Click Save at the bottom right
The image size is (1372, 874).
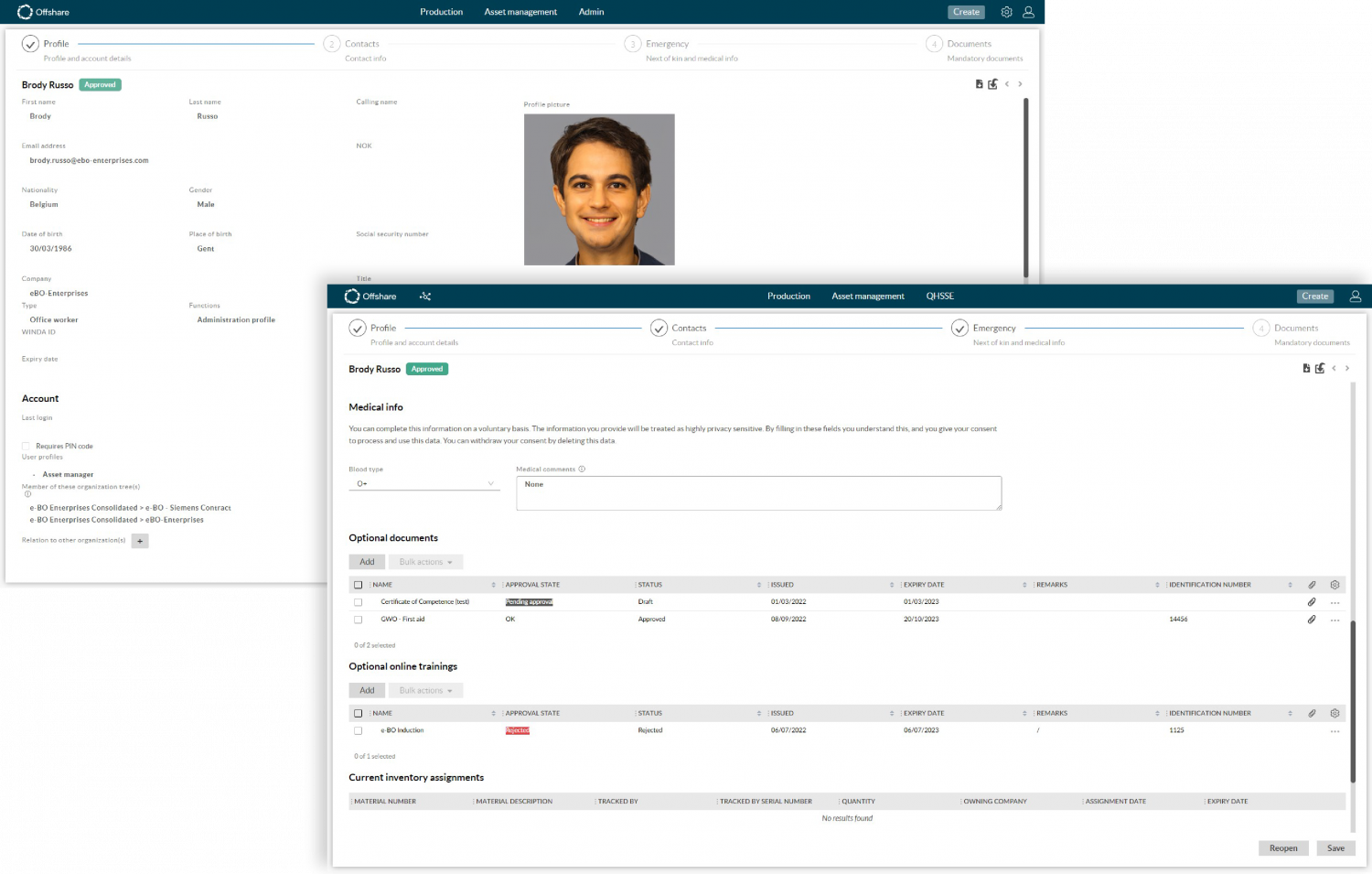click(1335, 848)
